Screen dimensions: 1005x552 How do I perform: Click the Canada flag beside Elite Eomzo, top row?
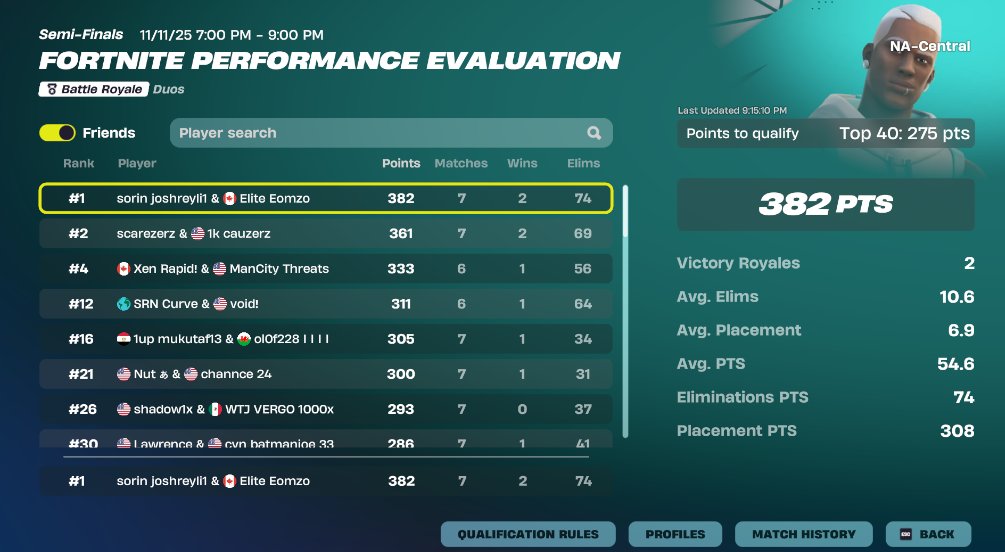point(229,199)
